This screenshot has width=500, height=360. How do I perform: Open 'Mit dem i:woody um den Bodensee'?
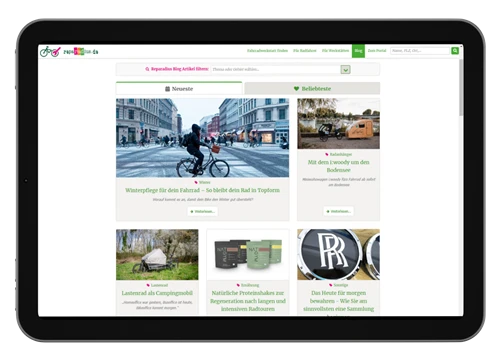click(338, 166)
